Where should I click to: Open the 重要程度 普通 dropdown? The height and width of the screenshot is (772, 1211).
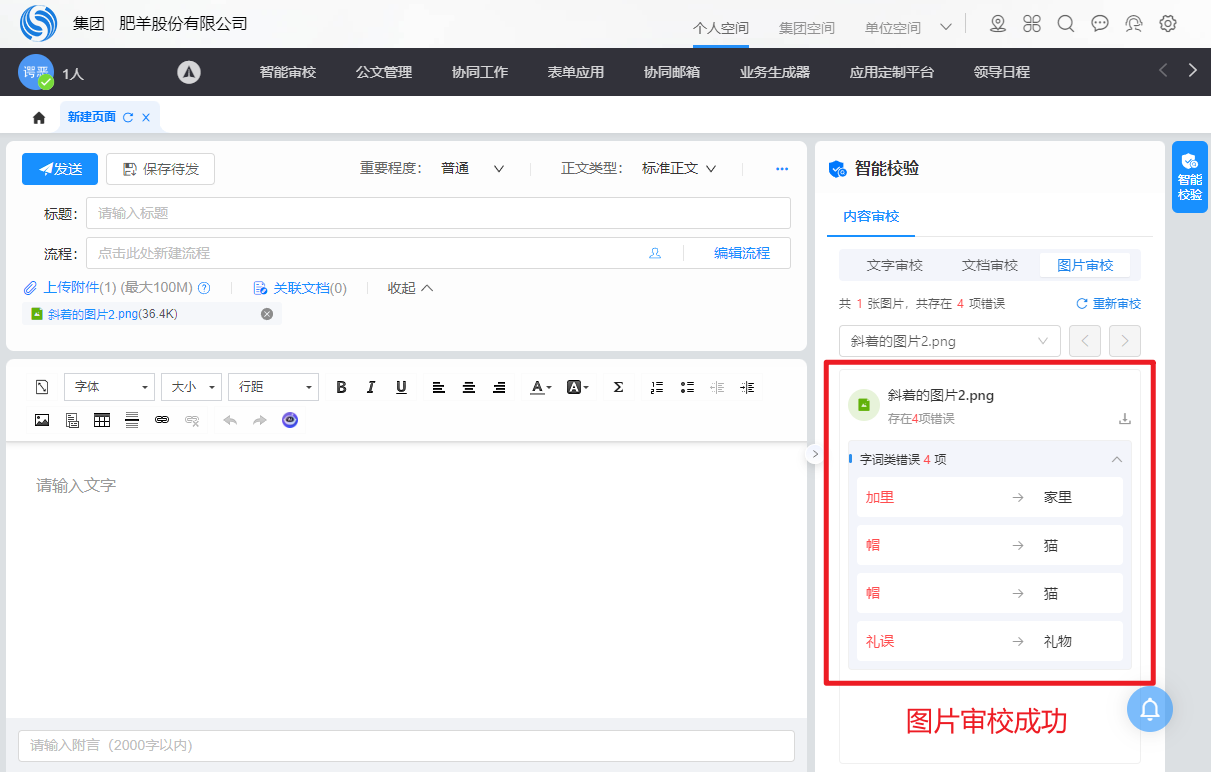[472, 169]
